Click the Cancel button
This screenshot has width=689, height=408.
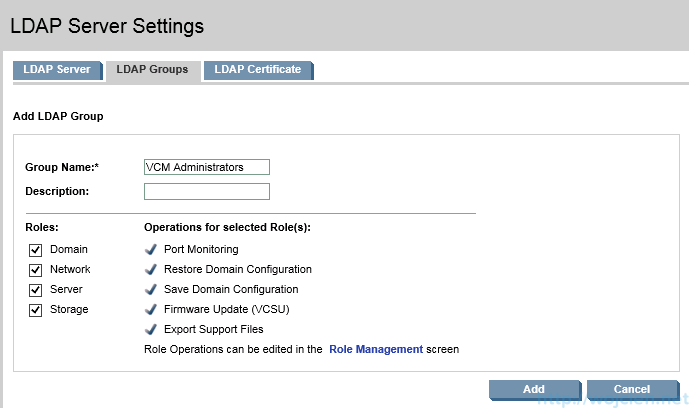click(x=631, y=389)
